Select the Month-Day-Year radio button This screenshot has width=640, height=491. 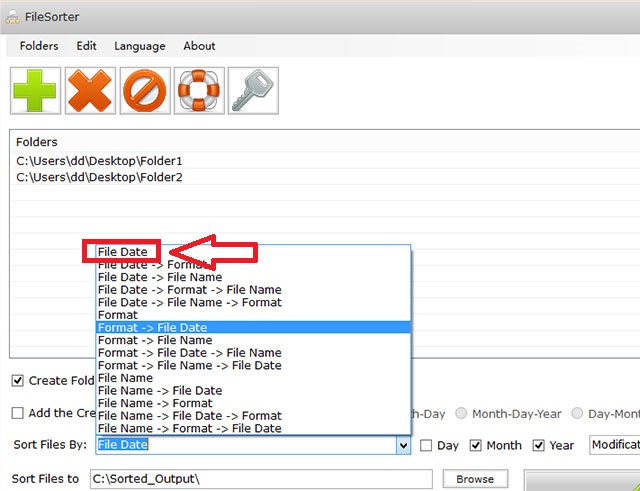[x=462, y=413]
